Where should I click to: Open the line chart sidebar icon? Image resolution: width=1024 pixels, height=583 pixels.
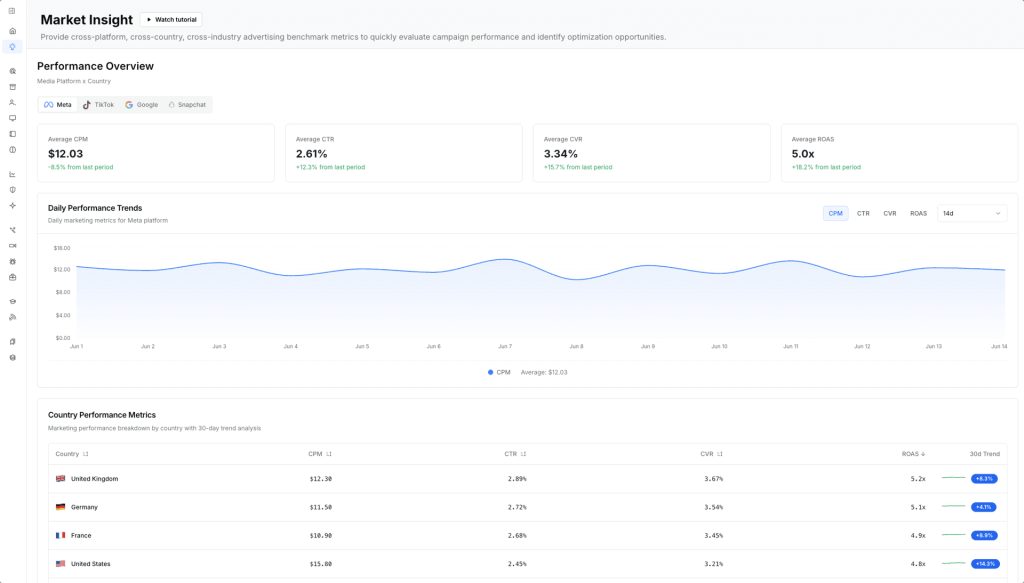pyautogui.click(x=12, y=174)
